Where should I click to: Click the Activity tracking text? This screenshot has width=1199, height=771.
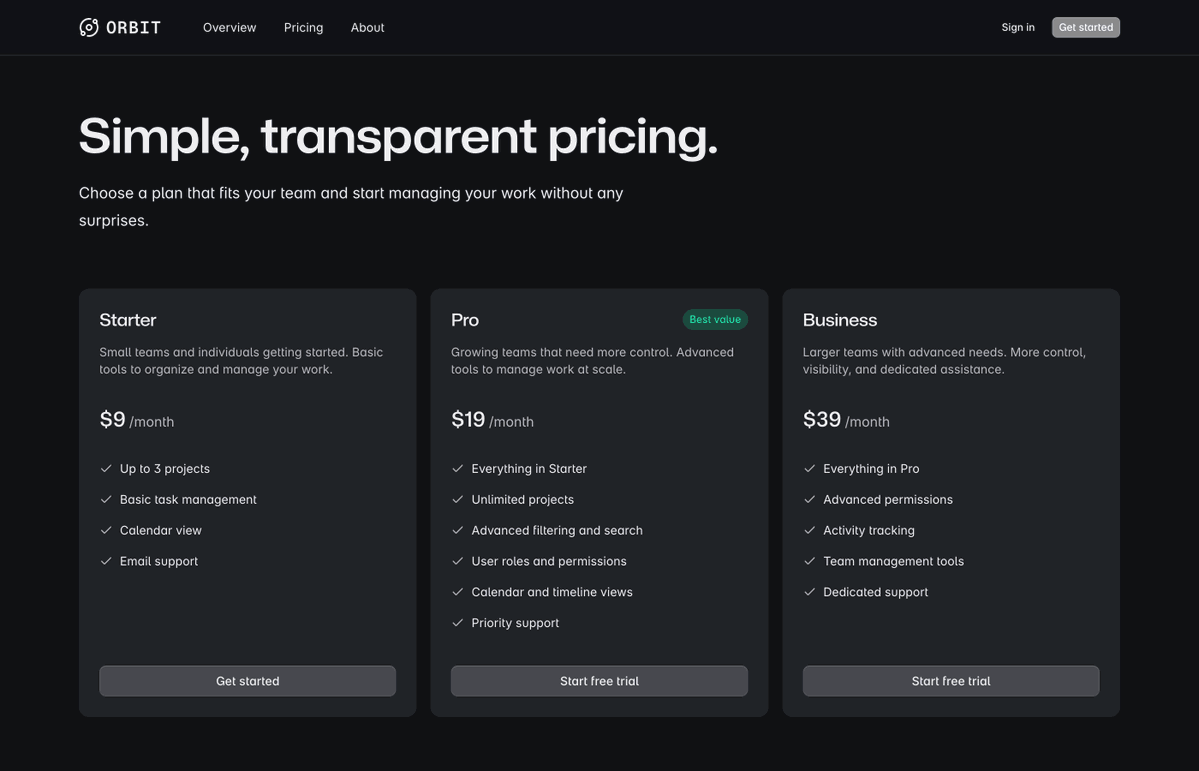[869, 530]
